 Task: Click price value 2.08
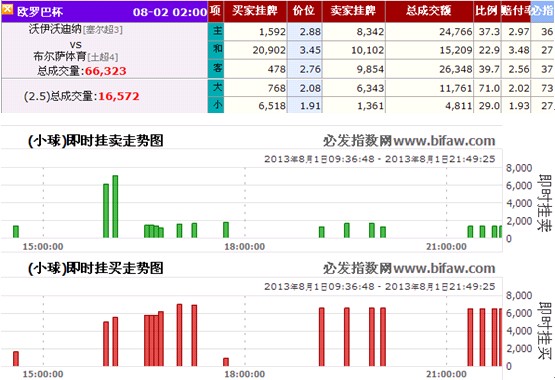[310, 88]
